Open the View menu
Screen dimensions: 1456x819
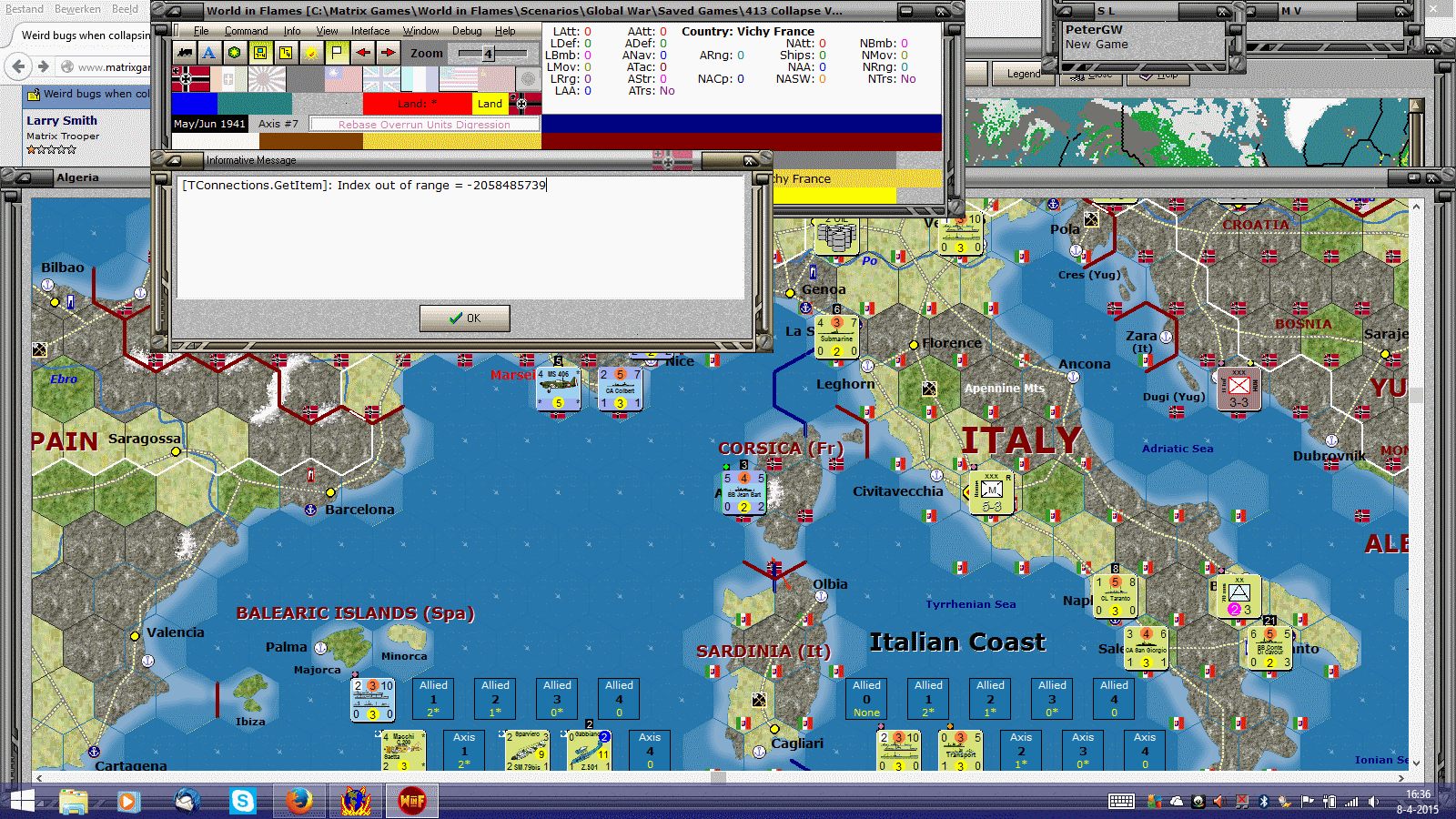[x=327, y=31]
